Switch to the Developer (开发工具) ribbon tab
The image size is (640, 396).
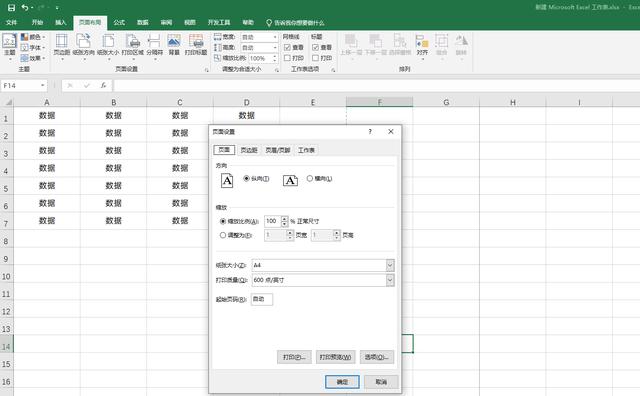pos(219,22)
